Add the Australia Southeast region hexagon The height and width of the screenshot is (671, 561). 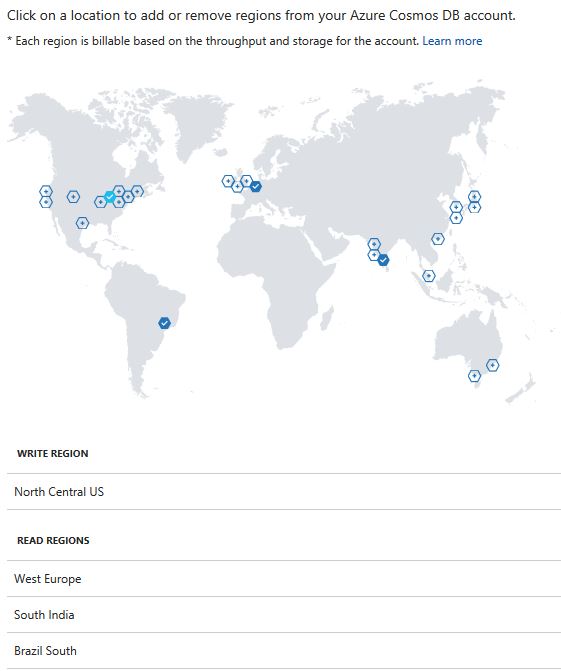(x=474, y=376)
